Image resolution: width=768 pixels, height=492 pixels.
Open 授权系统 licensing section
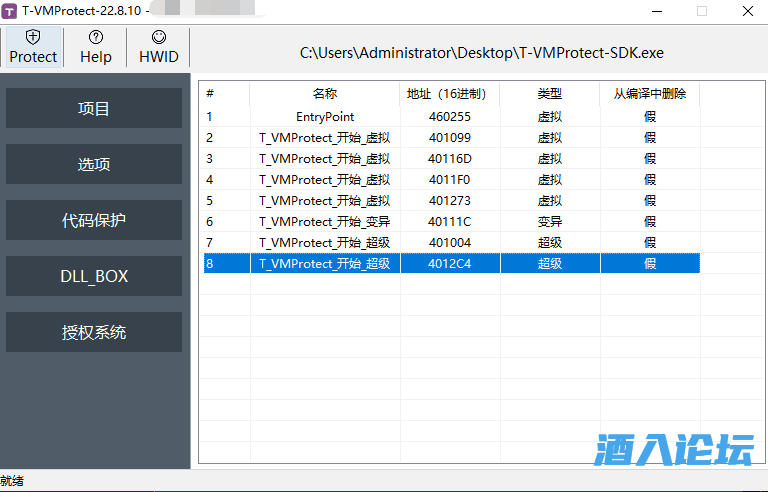point(94,332)
